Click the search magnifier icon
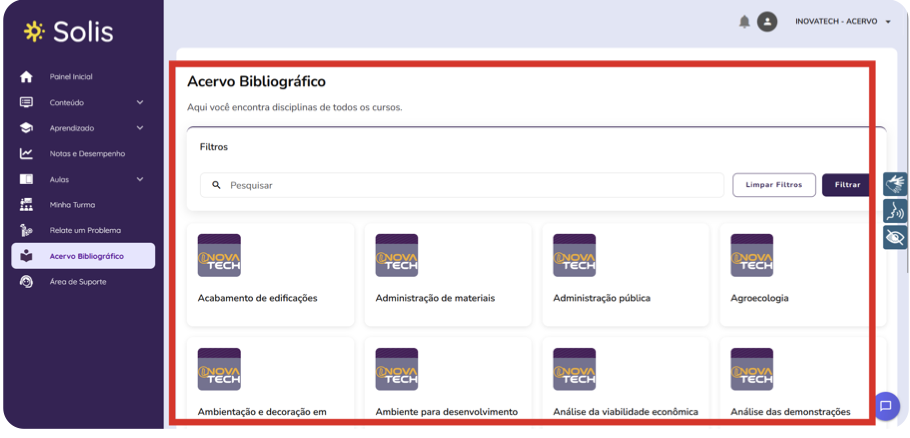 click(x=216, y=185)
